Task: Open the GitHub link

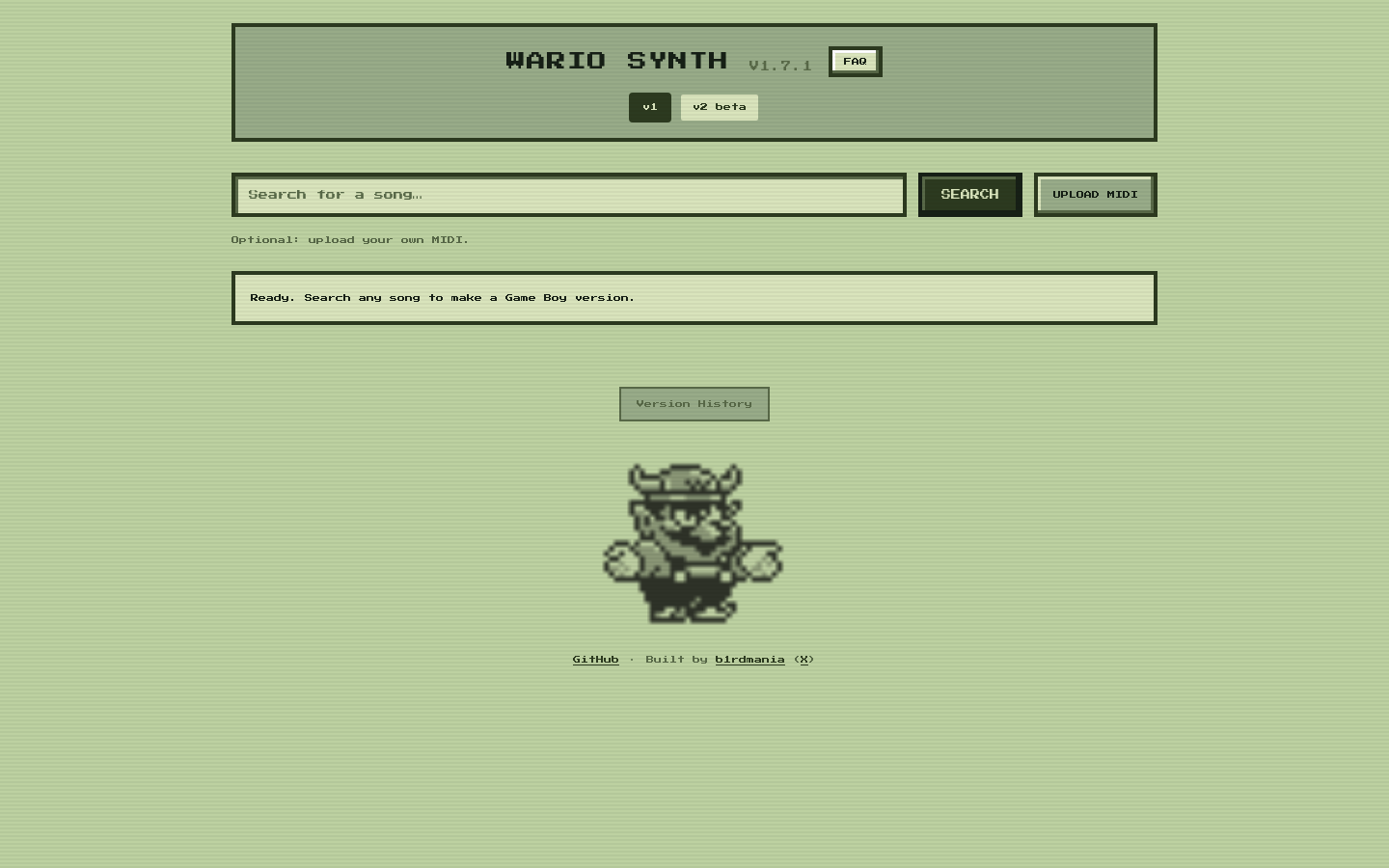Action: point(595,660)
